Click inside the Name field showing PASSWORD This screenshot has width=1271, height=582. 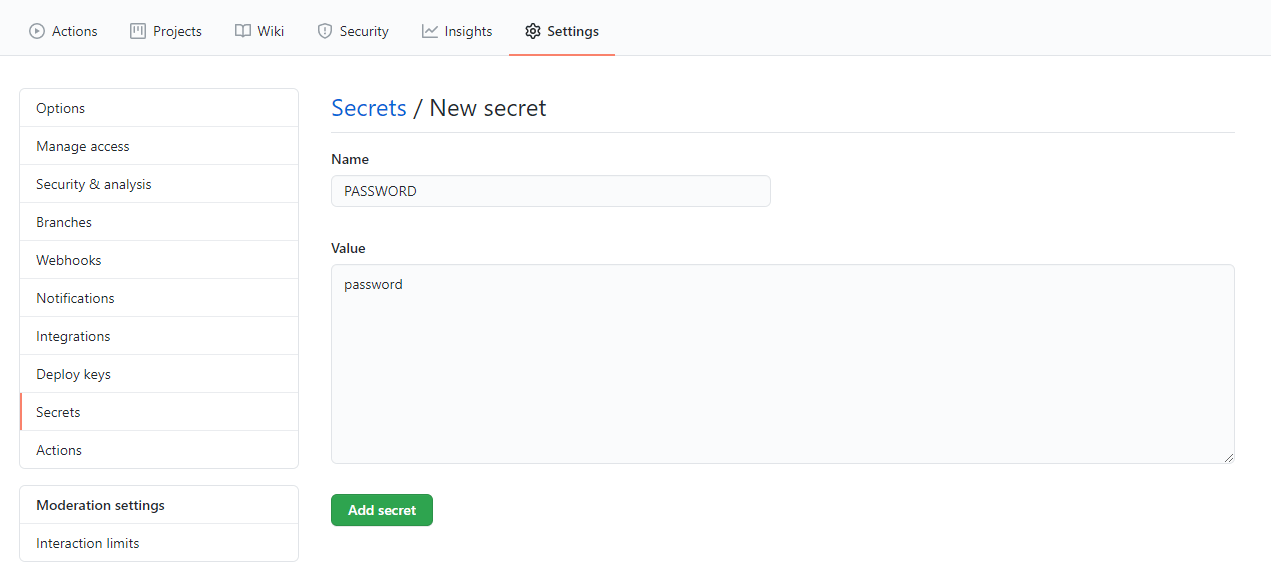550,190
